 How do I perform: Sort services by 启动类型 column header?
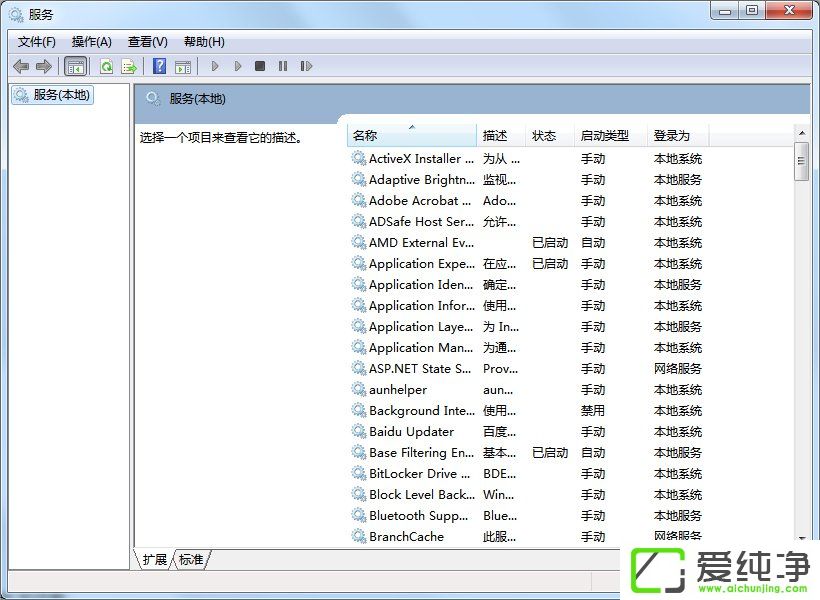tap(605, 135)
